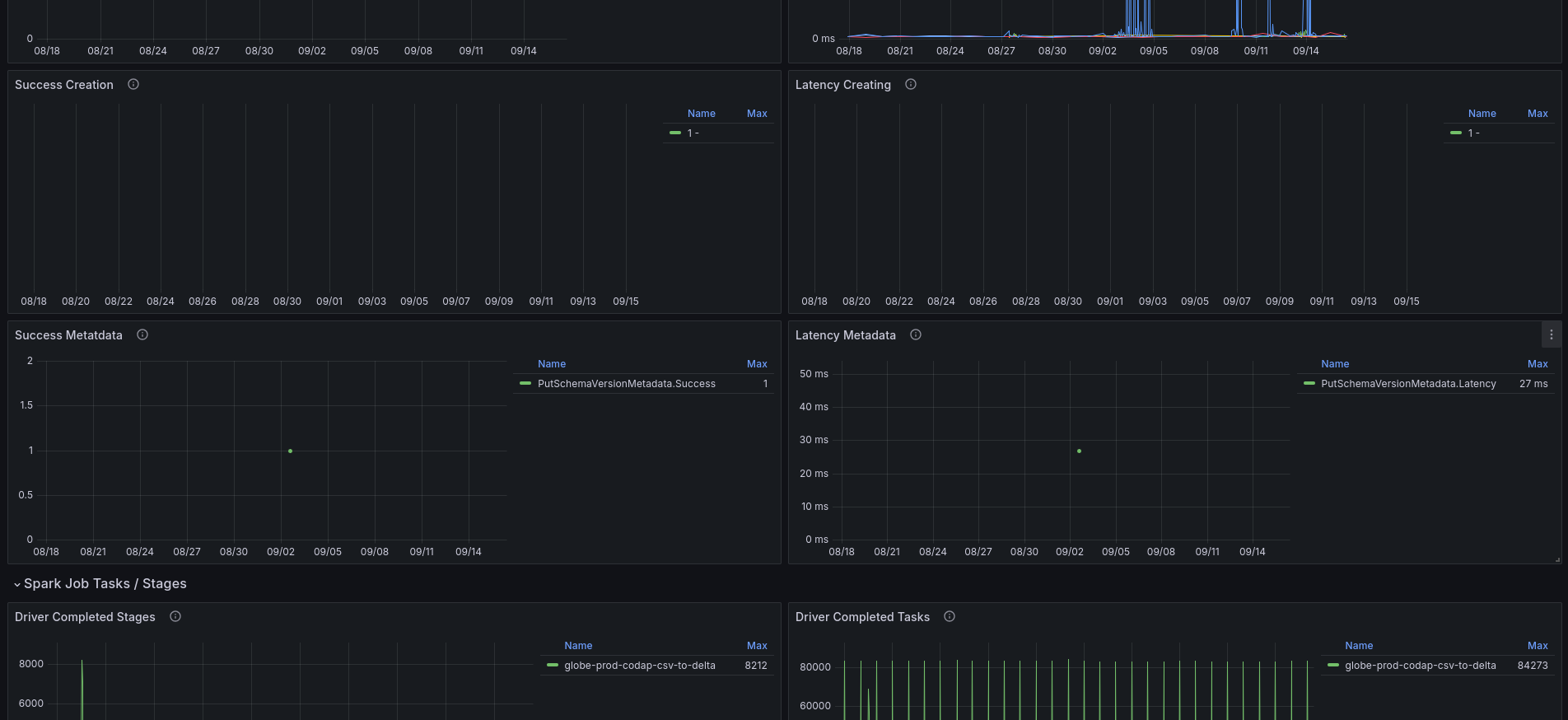Show info tooltip for Success Metatdata panel
1568x720 pixels.
pos(142,334)
